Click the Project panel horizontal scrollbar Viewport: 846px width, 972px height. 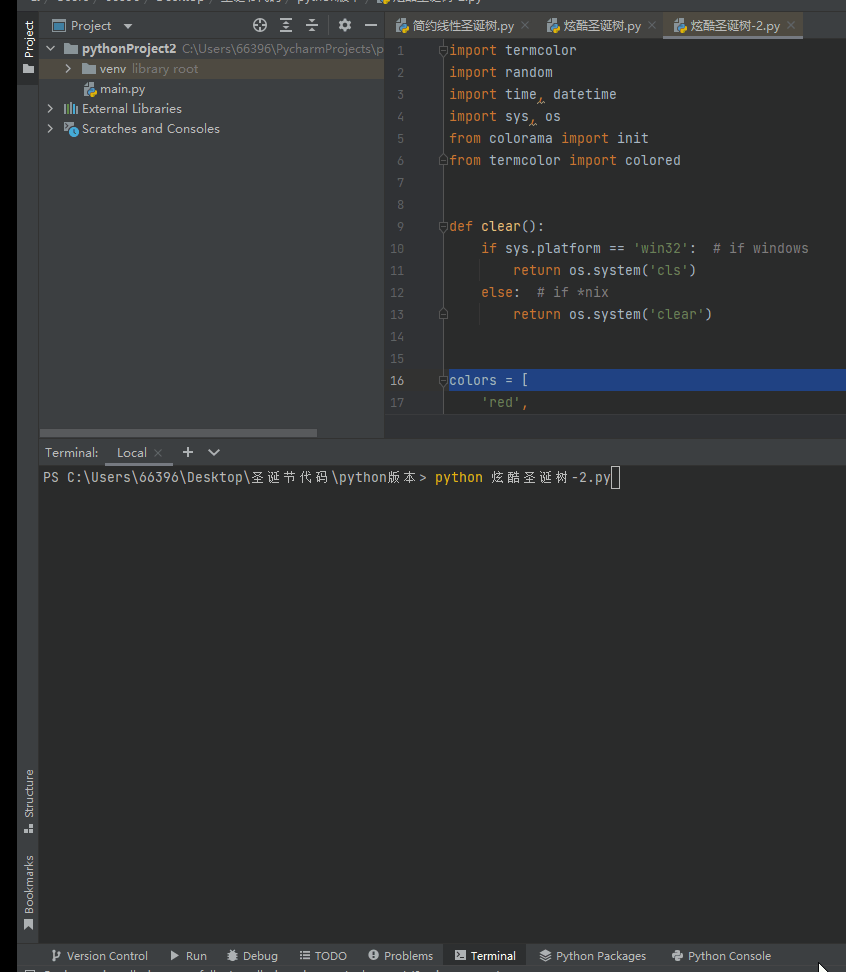pyautogui.click(x=178, y=433)
